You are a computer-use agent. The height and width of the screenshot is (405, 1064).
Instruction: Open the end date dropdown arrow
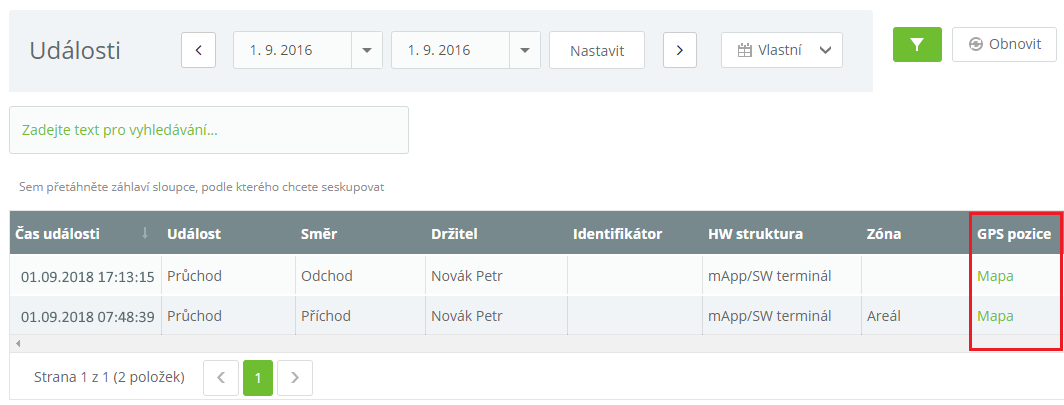pyautogui.click(x=524, y=50)
